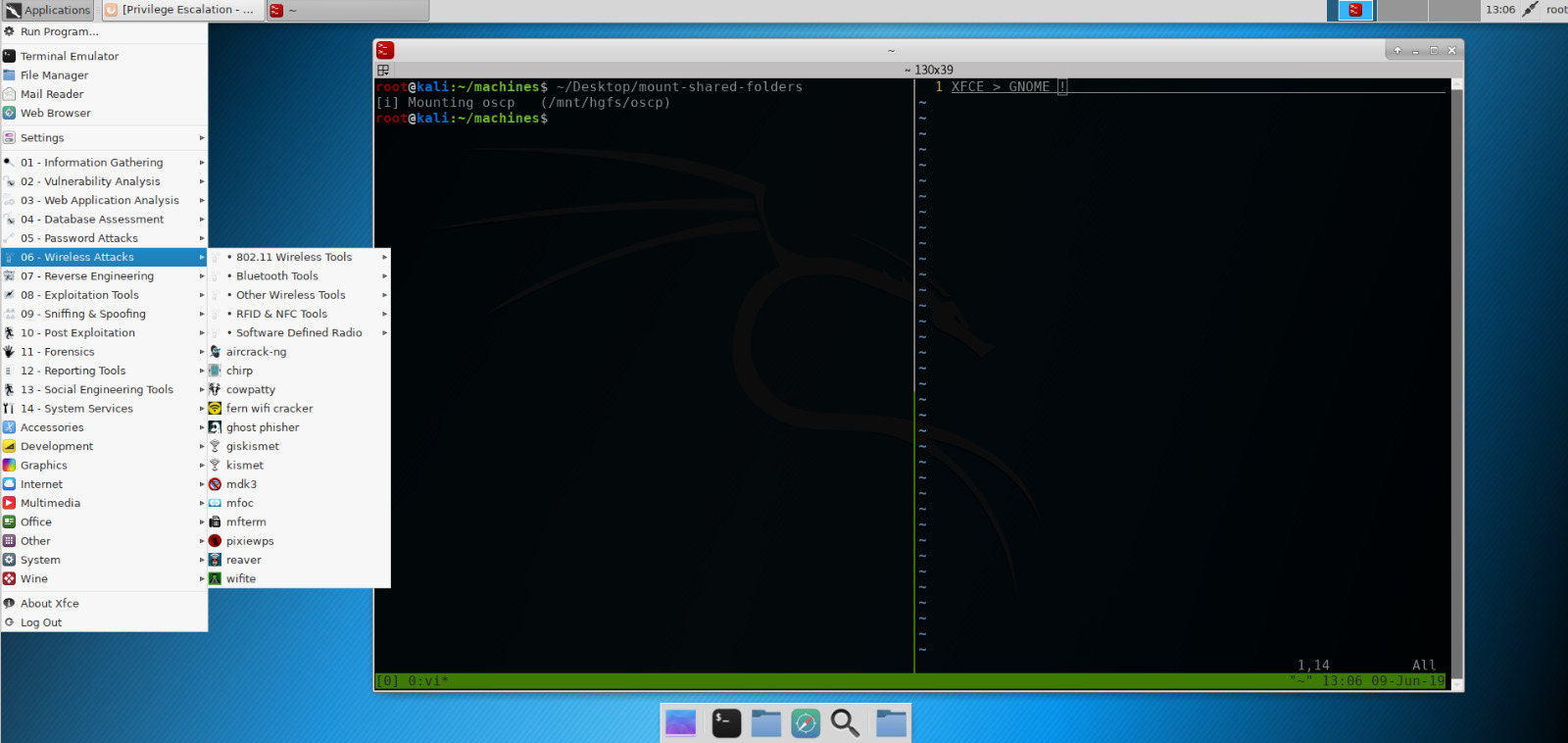
Task: Expand the Settings submenu
Action: point(104,138)
